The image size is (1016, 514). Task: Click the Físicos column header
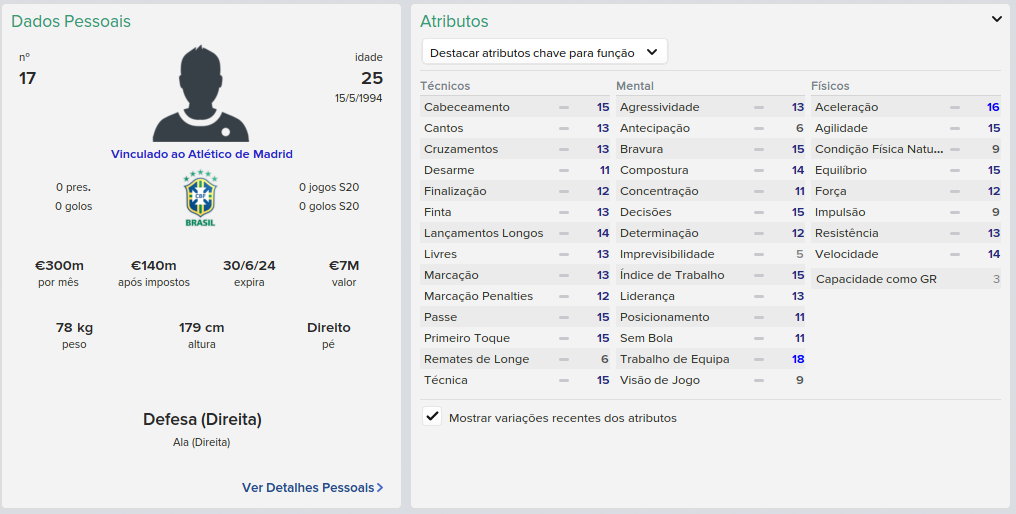[830, 86]
